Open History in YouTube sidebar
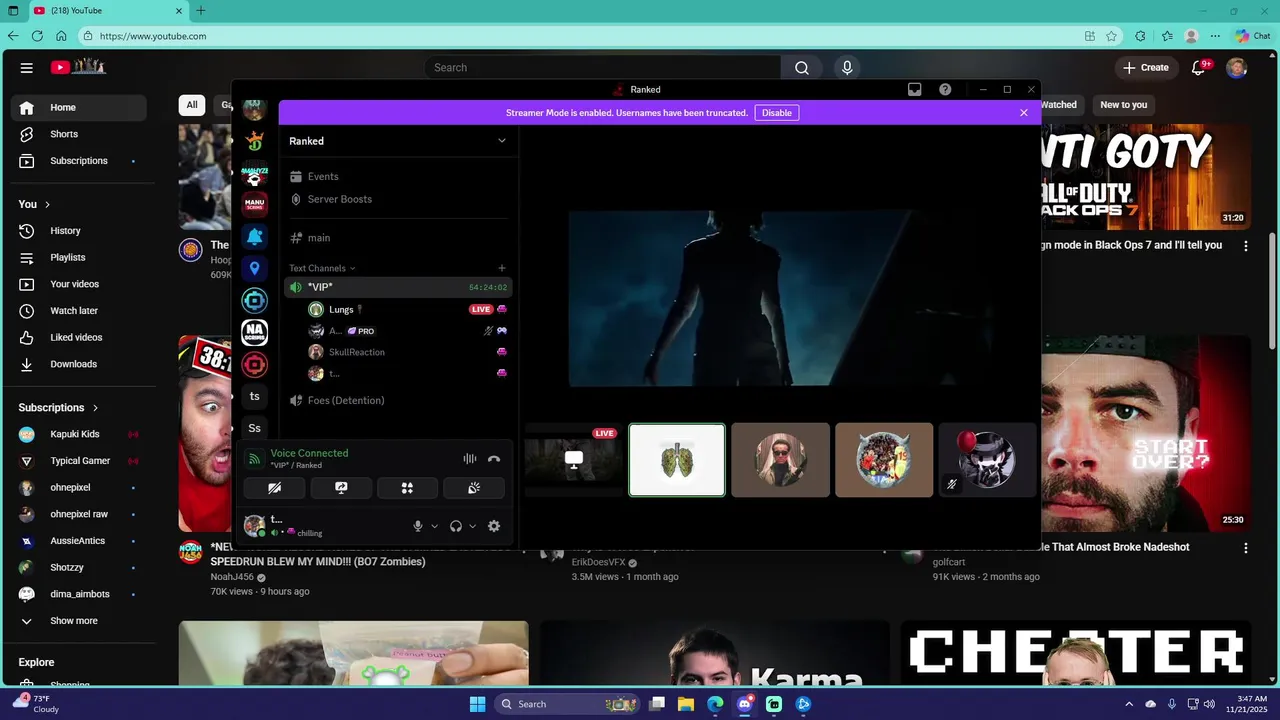Screen dimensions: 1280x720 pyautogui.click(x=79, y=231)
